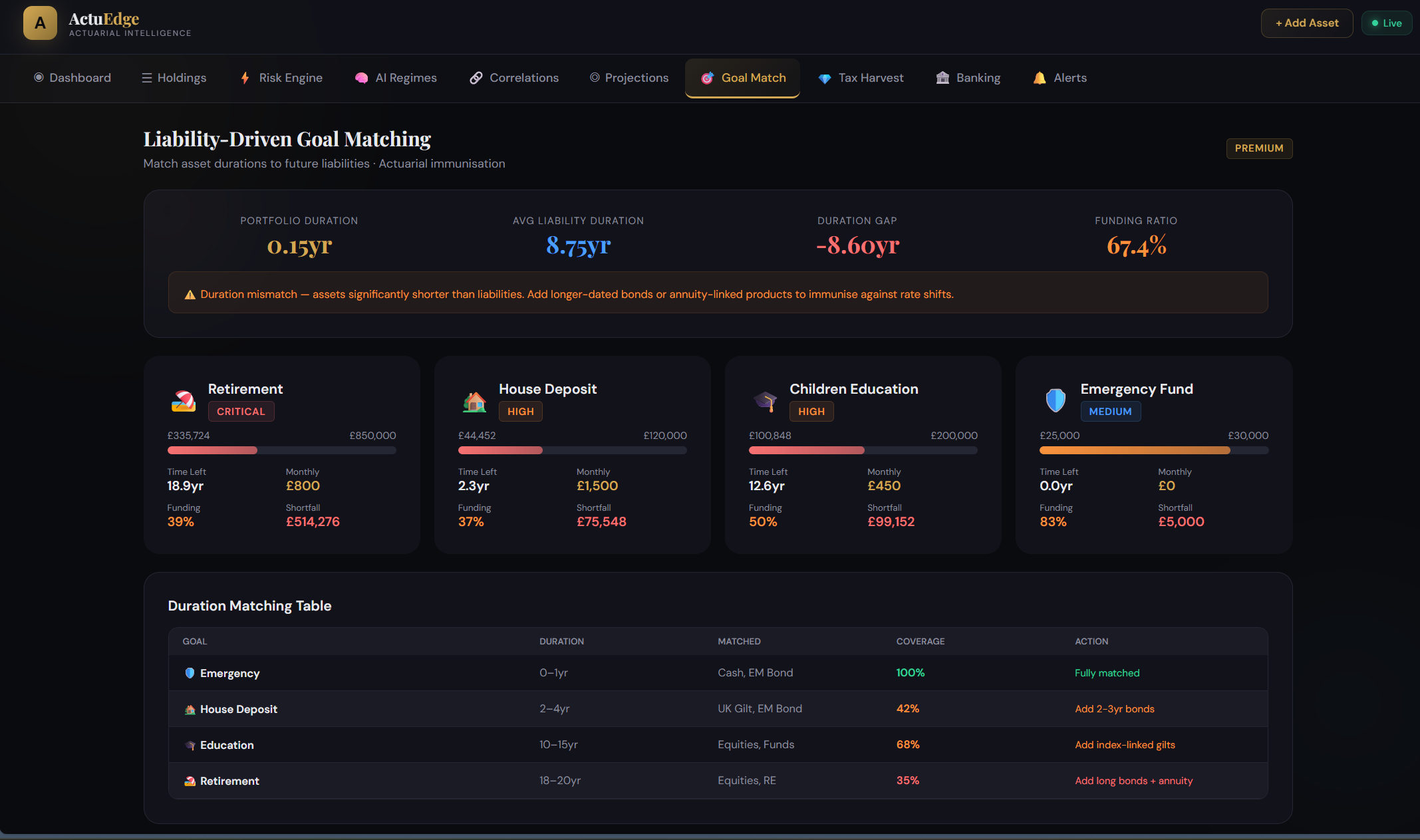Click the Retirement beach umbrella icon
1420x840 pixels.
tap(184, 400)
